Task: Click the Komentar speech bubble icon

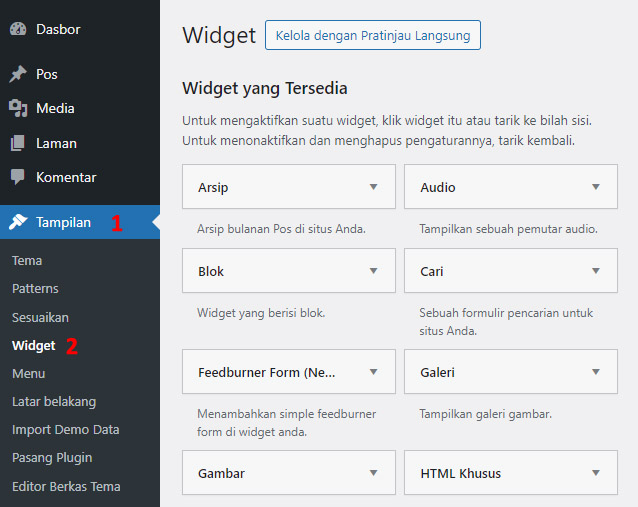Action: coord(17,177)
